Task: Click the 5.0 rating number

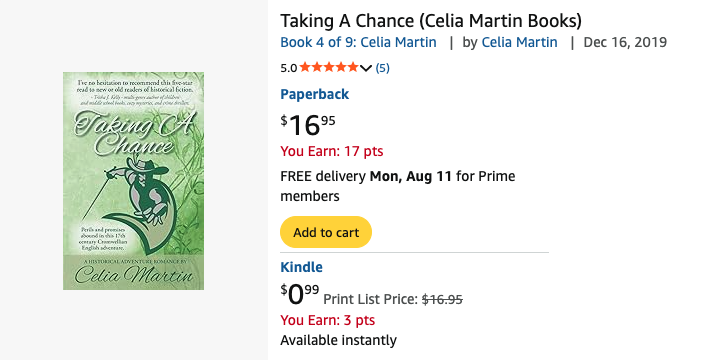Action: point(289,68)
